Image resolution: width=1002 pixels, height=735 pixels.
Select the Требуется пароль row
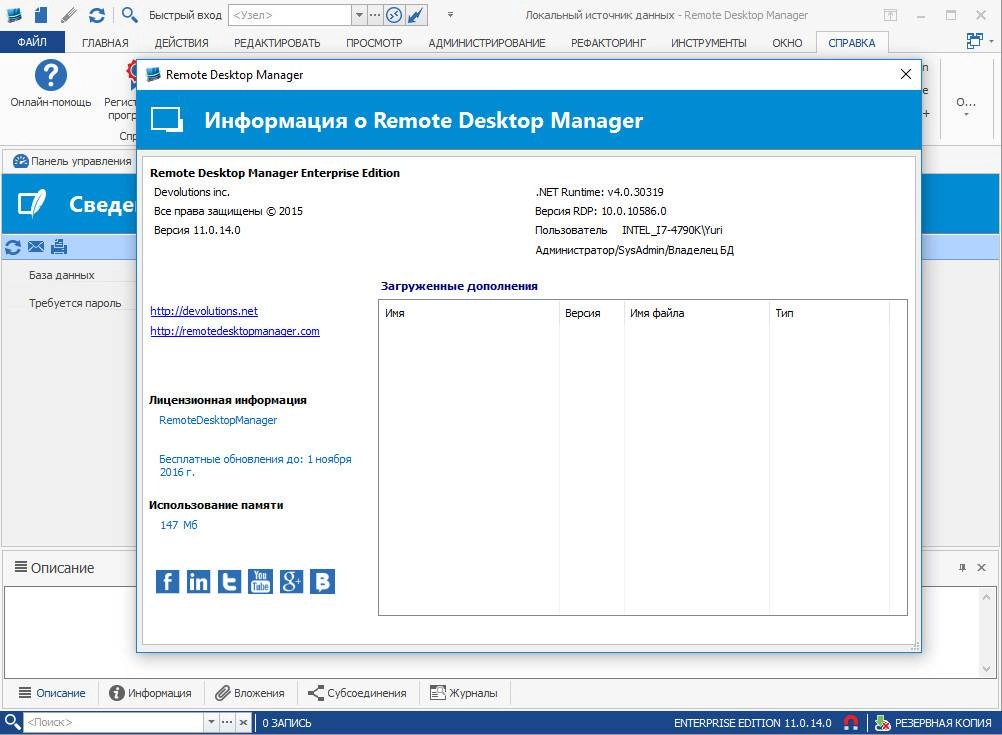(x=75, y=303)
